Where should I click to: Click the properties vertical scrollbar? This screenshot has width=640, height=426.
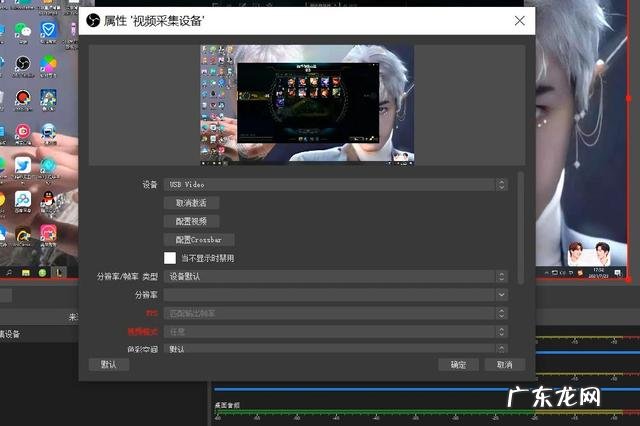[x=520, y=228]
